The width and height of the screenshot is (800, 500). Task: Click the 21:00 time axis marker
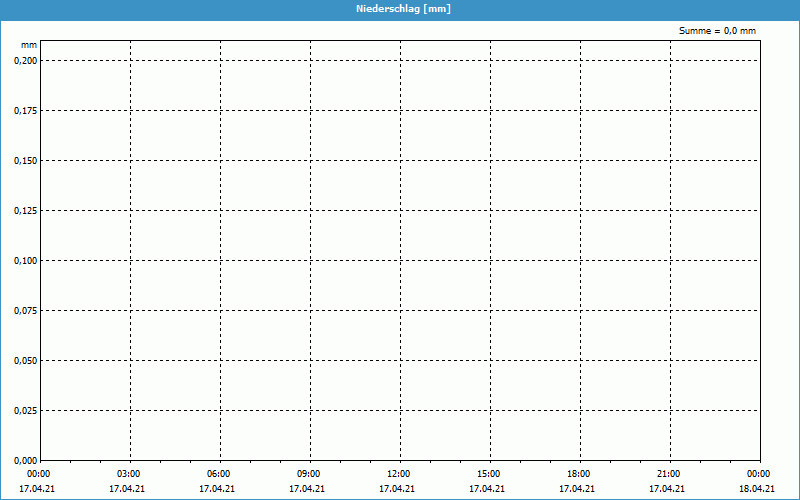[668, 474]
